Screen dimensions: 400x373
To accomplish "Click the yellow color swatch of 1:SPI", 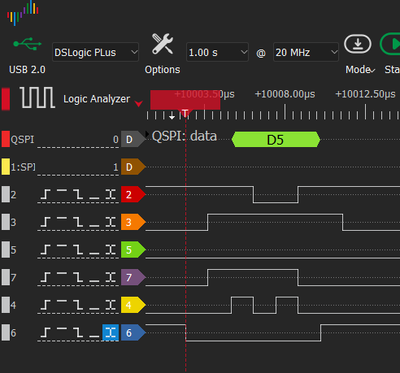I will [x=6, y=167].
